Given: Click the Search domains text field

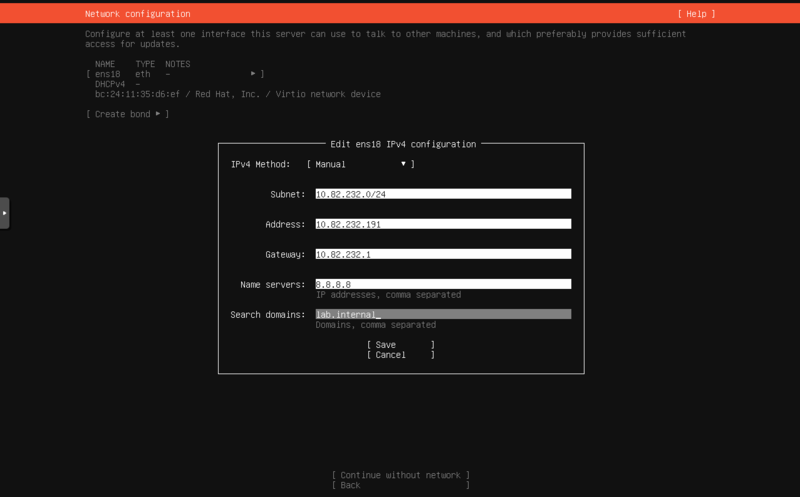Looking at the screenshot, I should [442, 314].
